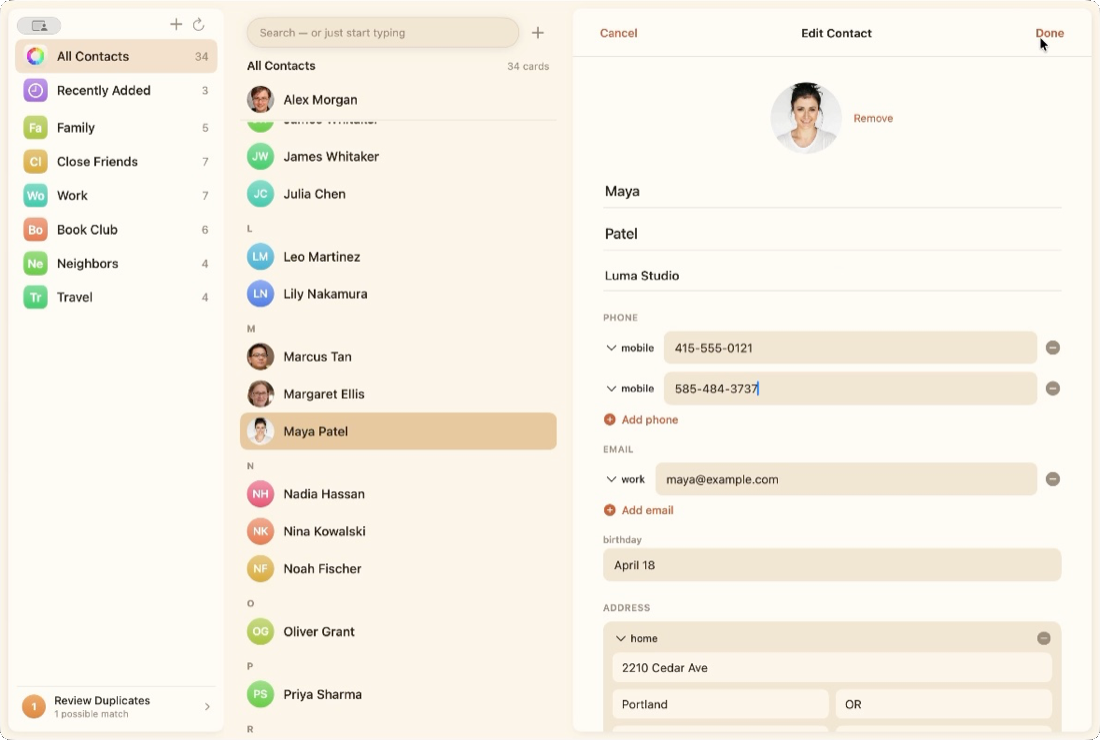Refresh contacts with the circular arrow icon
The height and width of the screenshot is (740, 1100).
[199, 25]
